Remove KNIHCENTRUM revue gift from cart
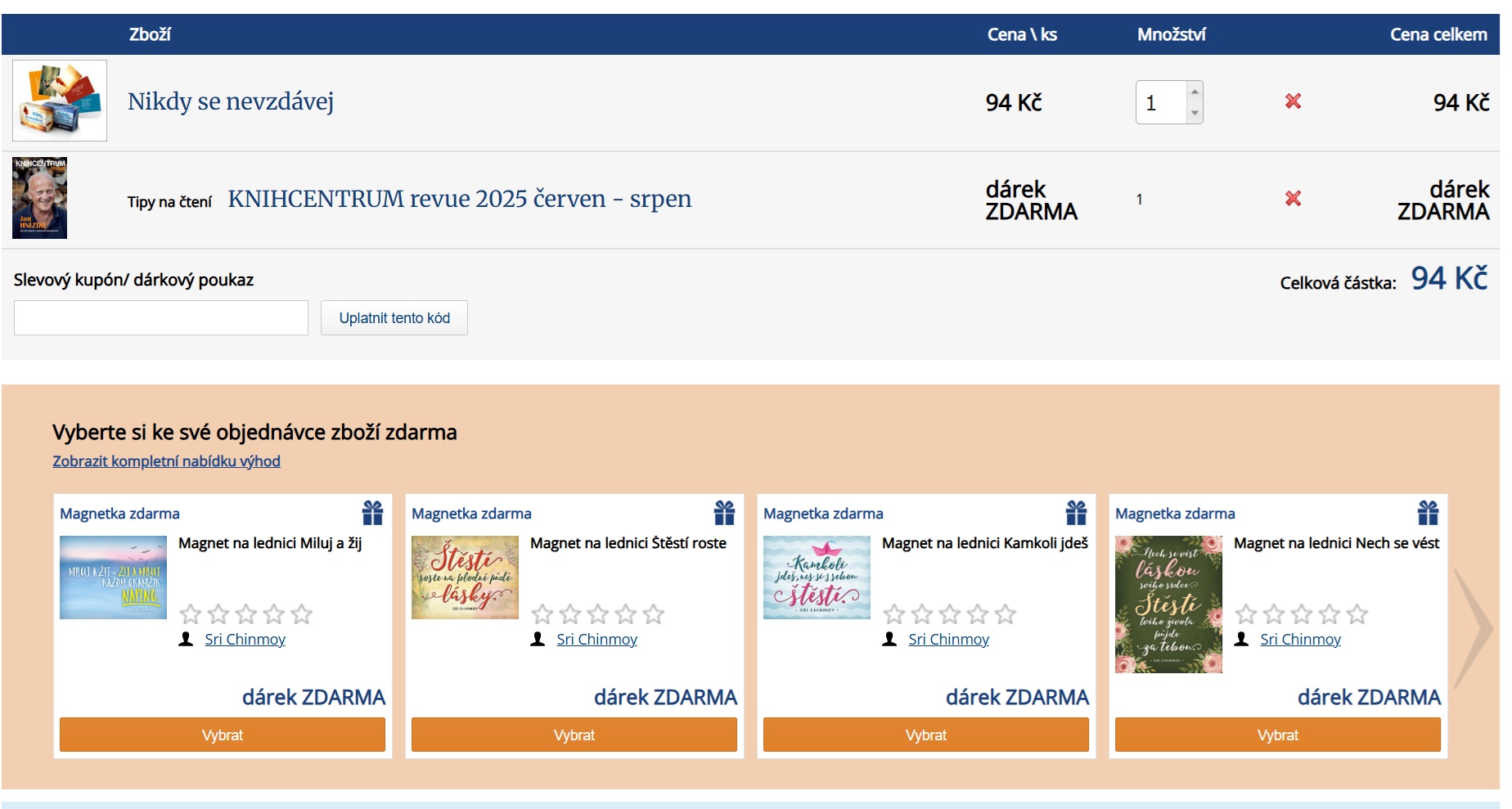Image resolution: width=1512 pixels, height=809 pixels. click(1293, 199)
